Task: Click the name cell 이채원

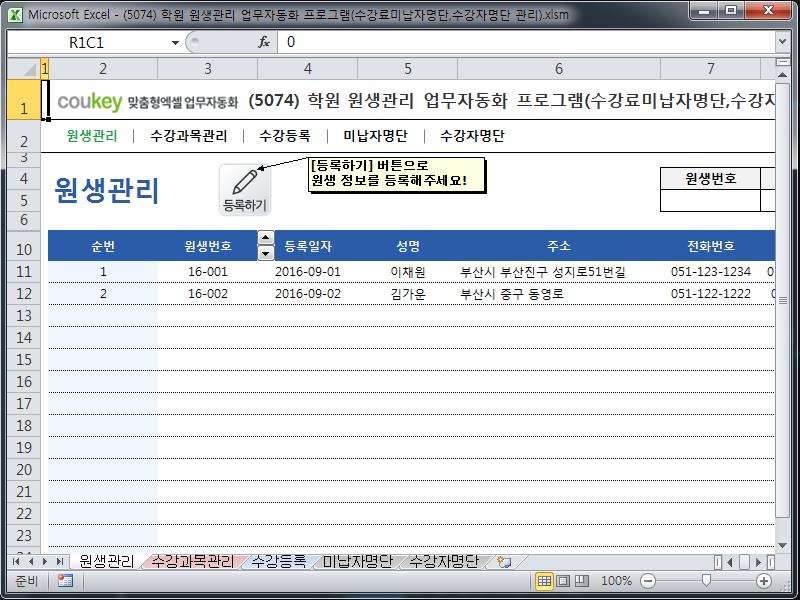Action: 408,271
